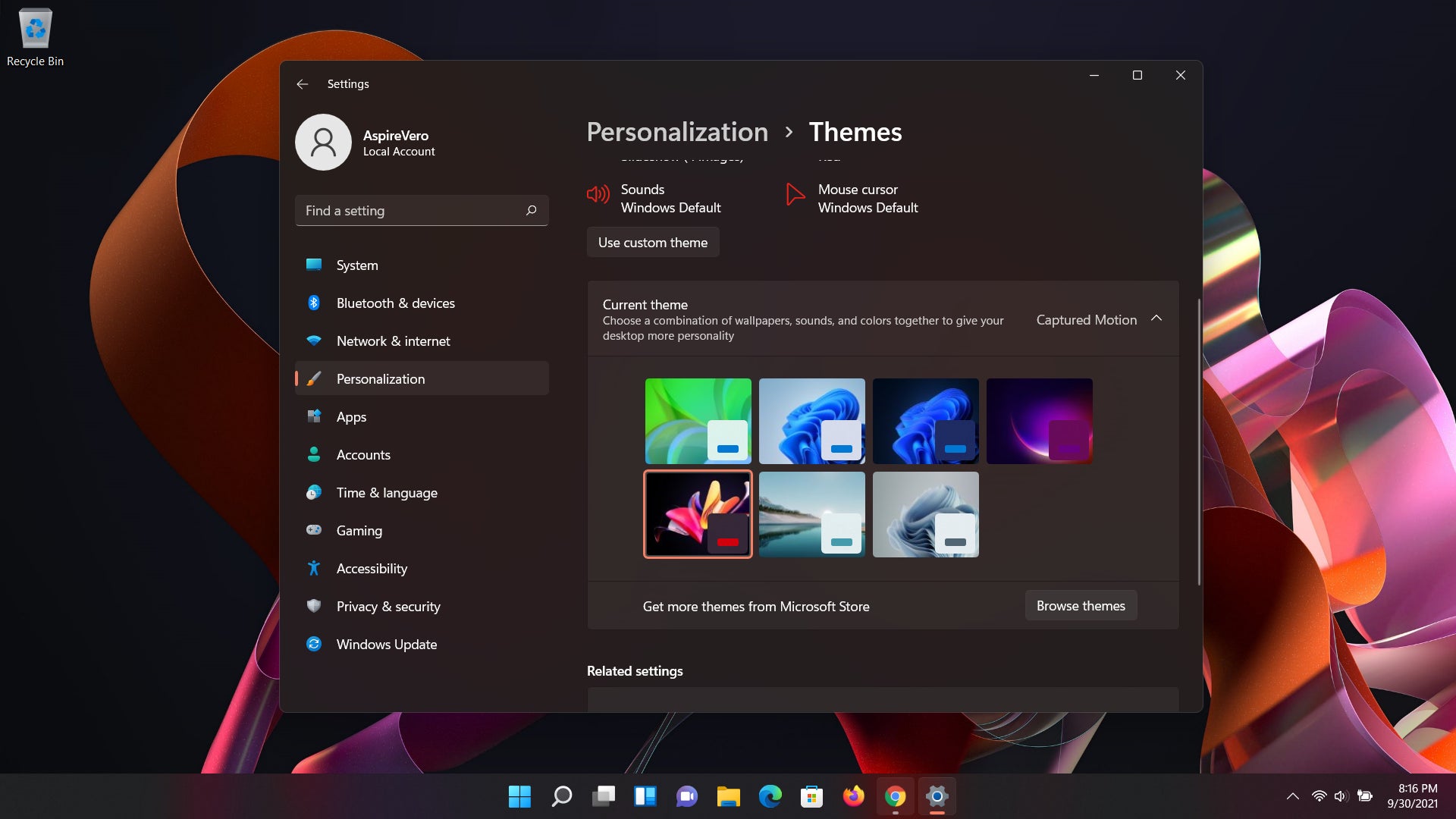This screenshot has width=1456, height=819.
Task: Click the red Sounds speaker icon
Action: 598,195
